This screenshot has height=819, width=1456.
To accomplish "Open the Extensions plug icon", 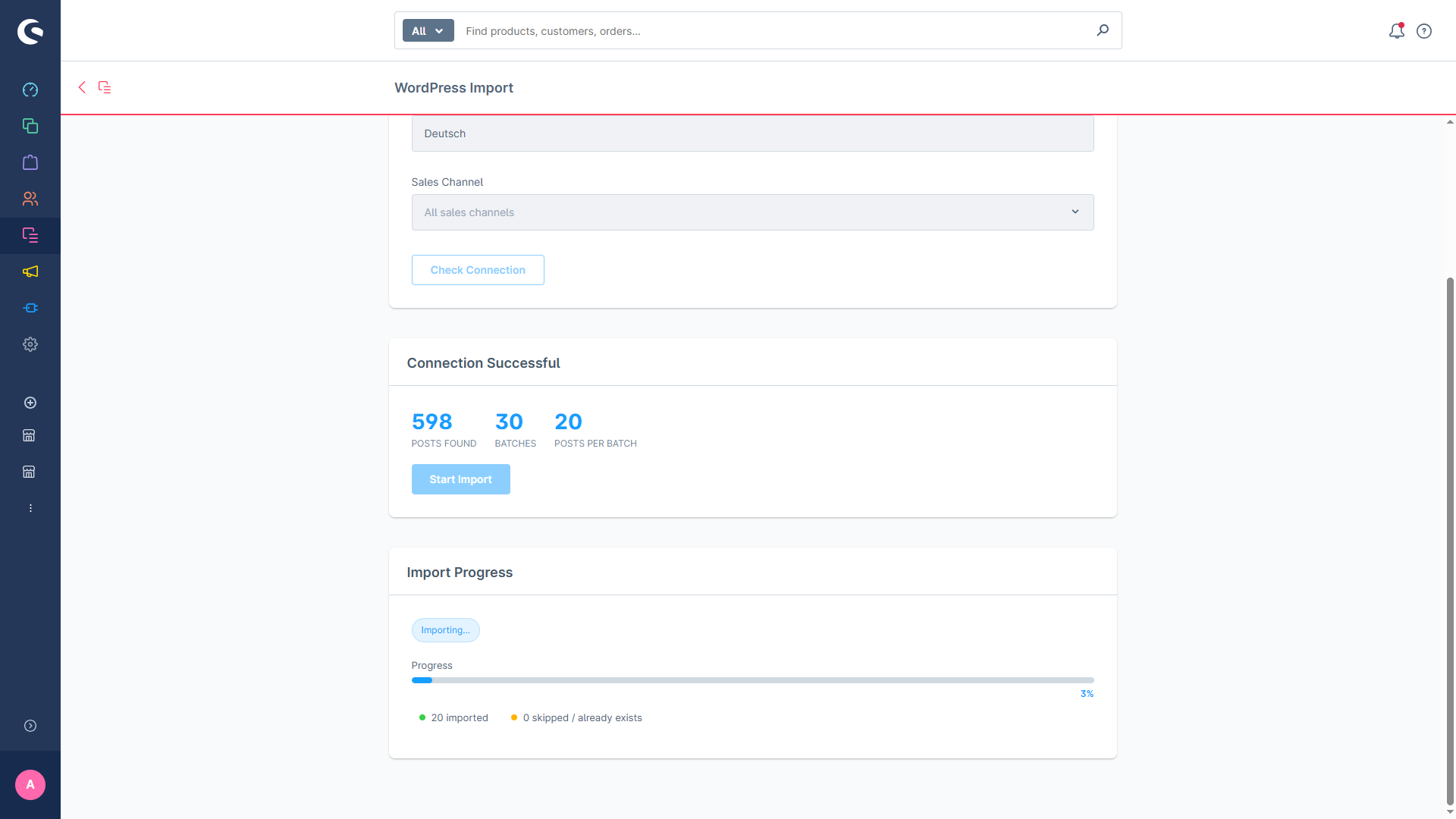I will tap(30, 308).
